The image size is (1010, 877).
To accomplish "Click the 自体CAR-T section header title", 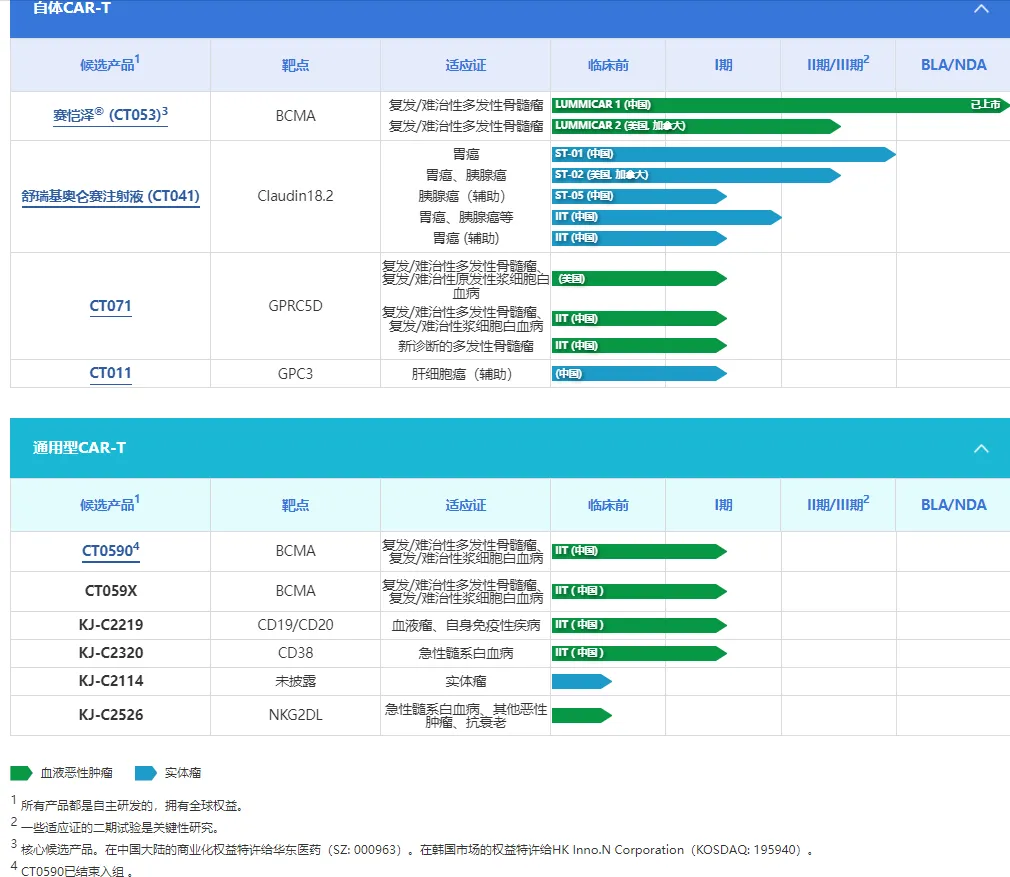I will pos(72,9).
